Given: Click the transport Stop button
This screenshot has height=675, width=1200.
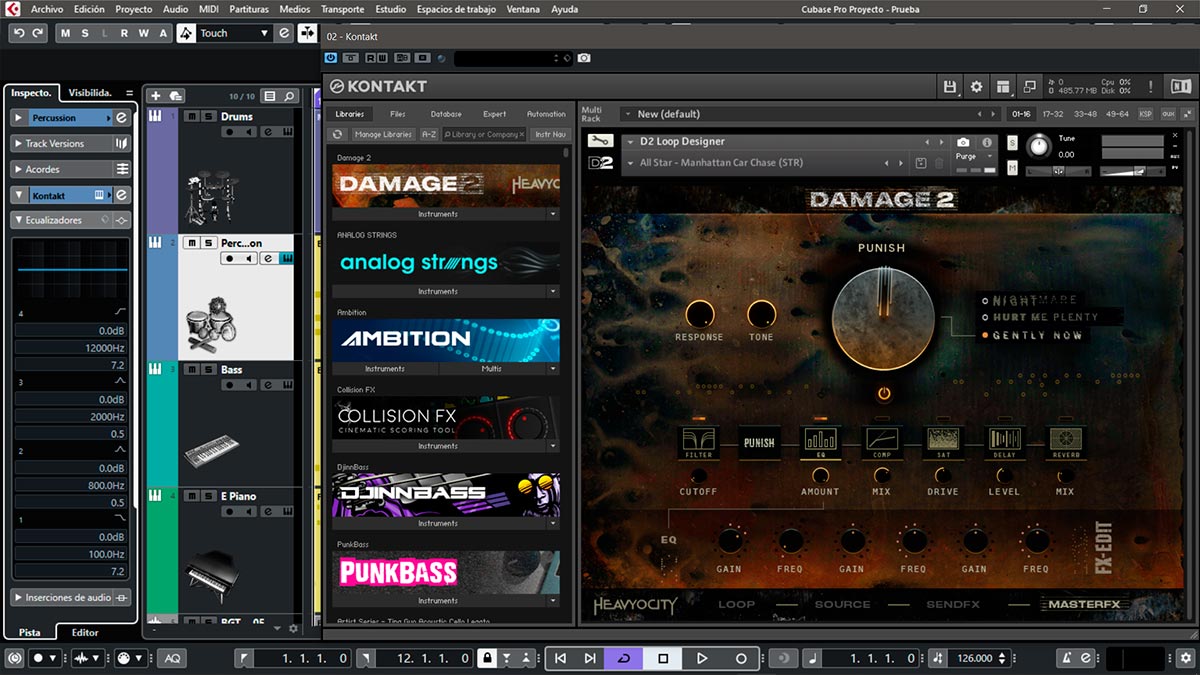Looking at the screenshot, I should pyautogui.click(x=663, y=658).
